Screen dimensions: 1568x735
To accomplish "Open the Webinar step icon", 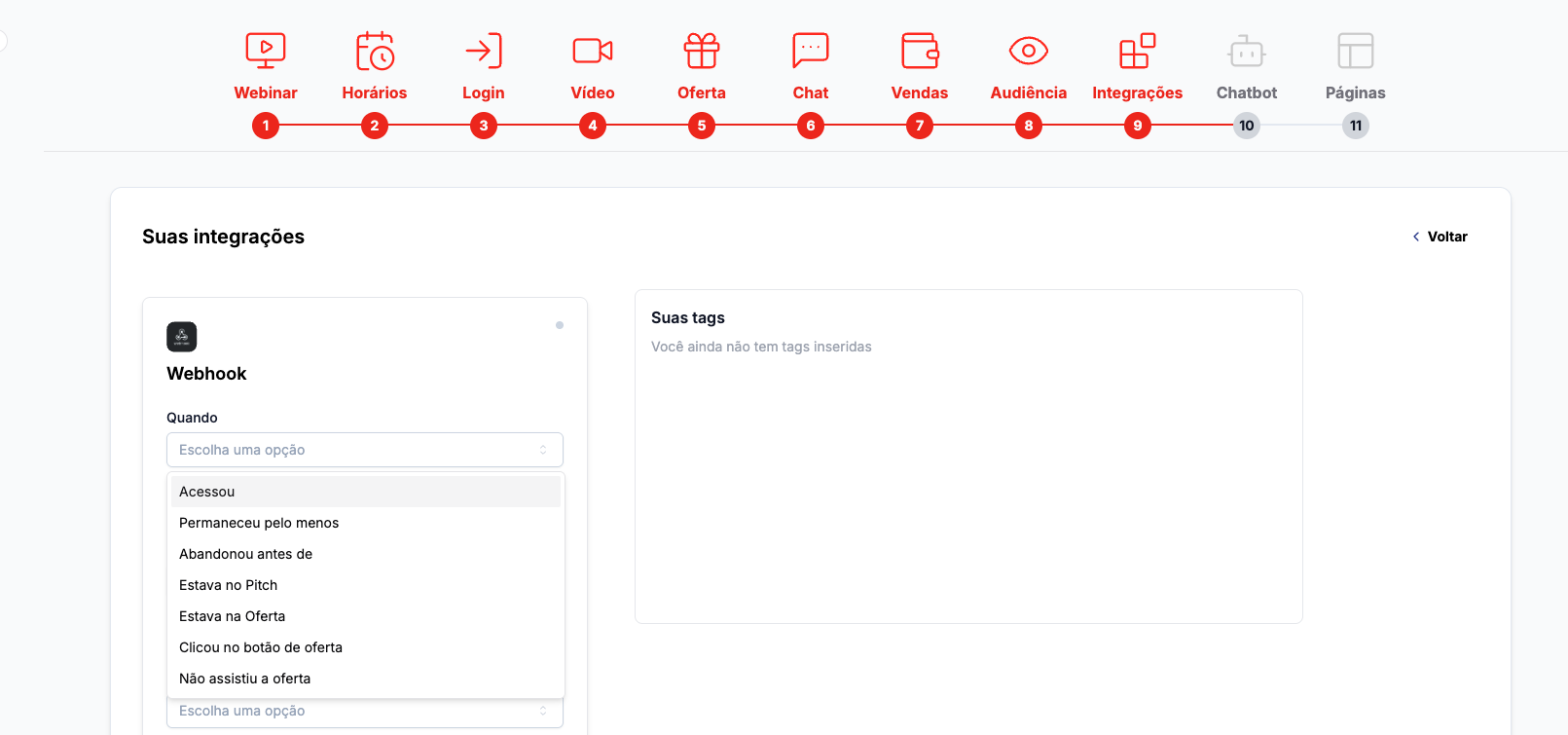I will pyautogui.click(x=266, y=51).
